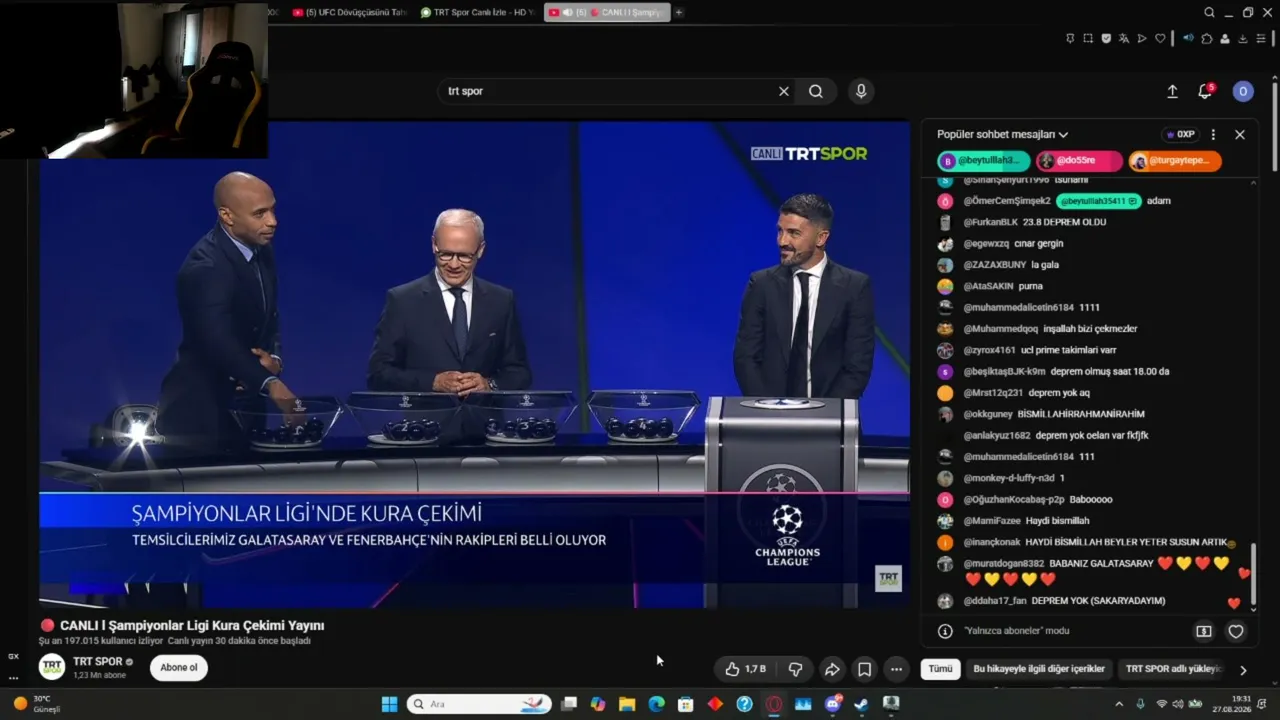
Task: Save the video to a playlist
Action: (864, 669)
